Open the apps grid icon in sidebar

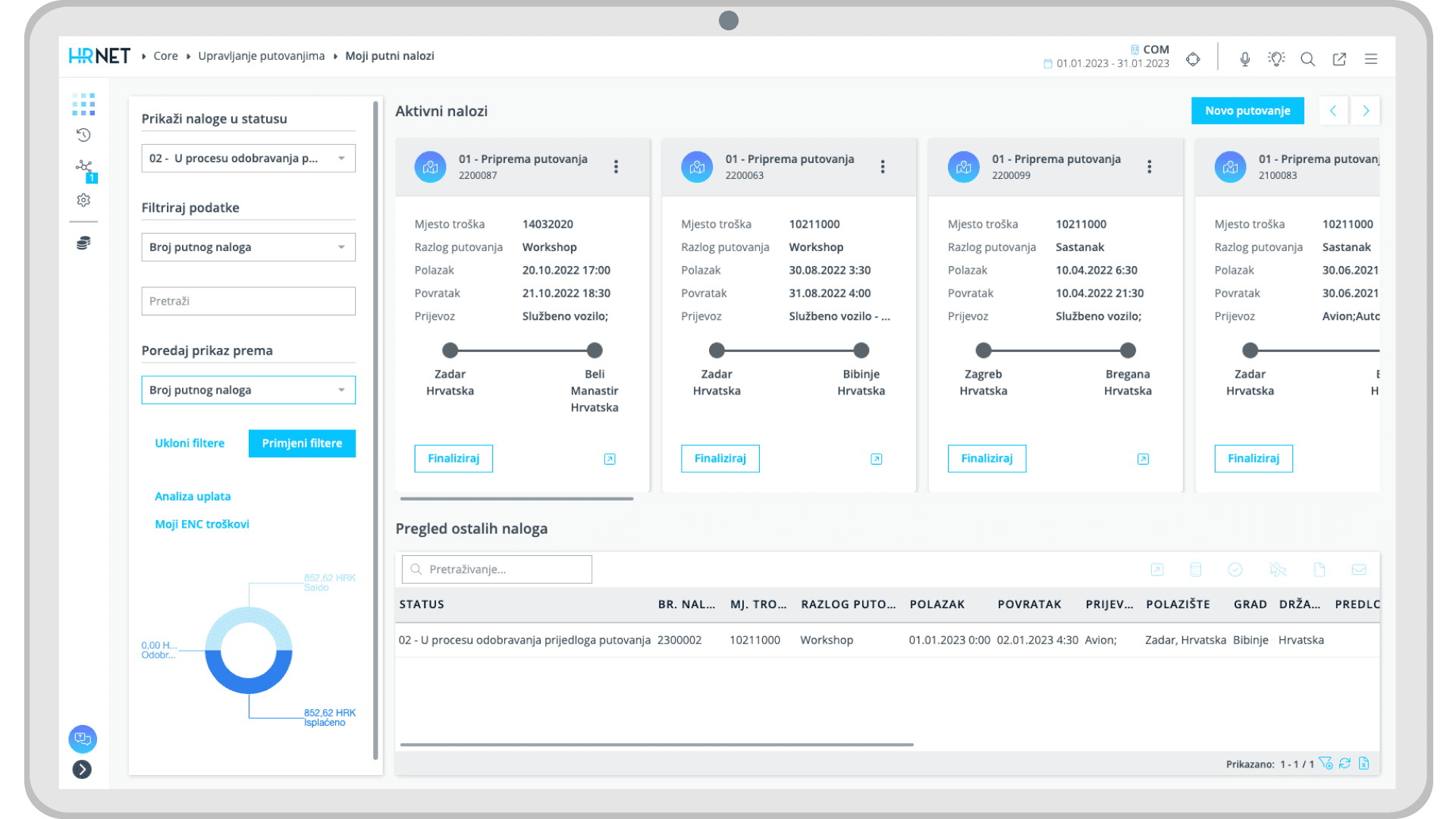coord(83,104)
